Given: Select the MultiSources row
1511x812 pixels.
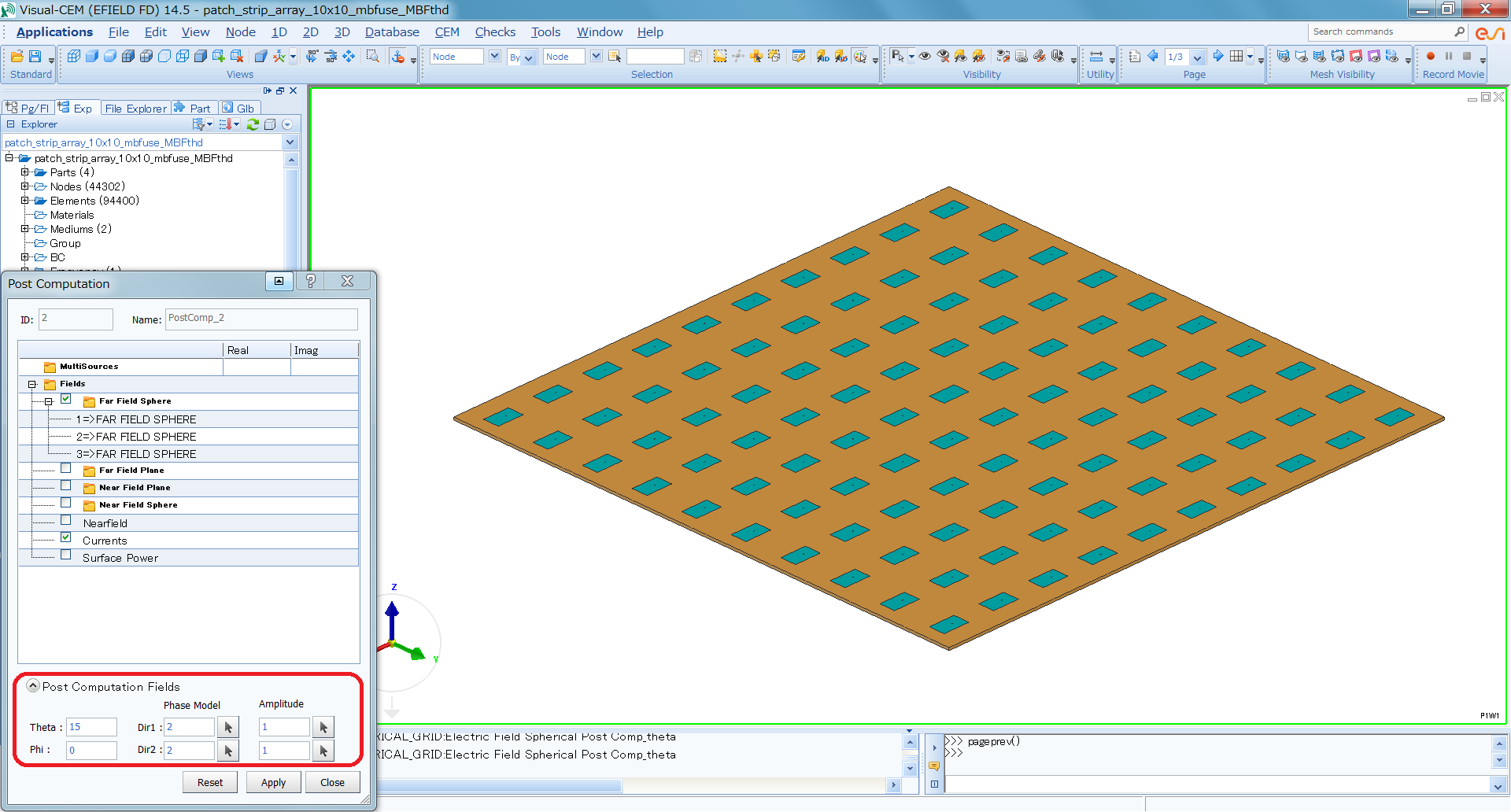Looking at the screenshot, I should tap(189, 367).
